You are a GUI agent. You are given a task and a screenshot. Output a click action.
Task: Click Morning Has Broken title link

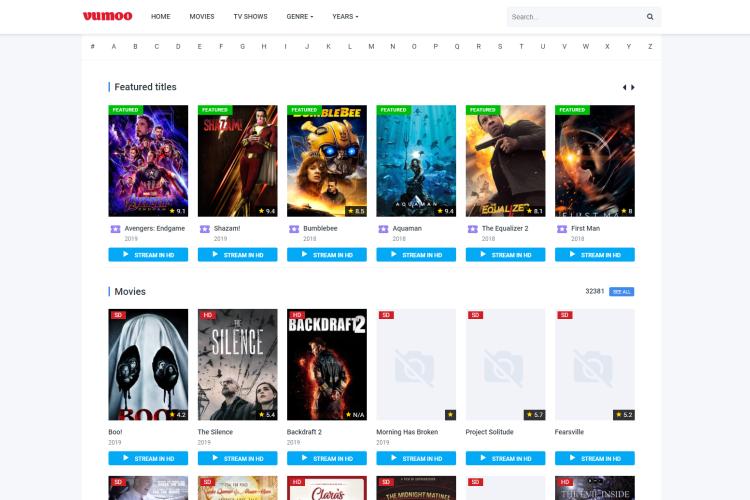407,432
